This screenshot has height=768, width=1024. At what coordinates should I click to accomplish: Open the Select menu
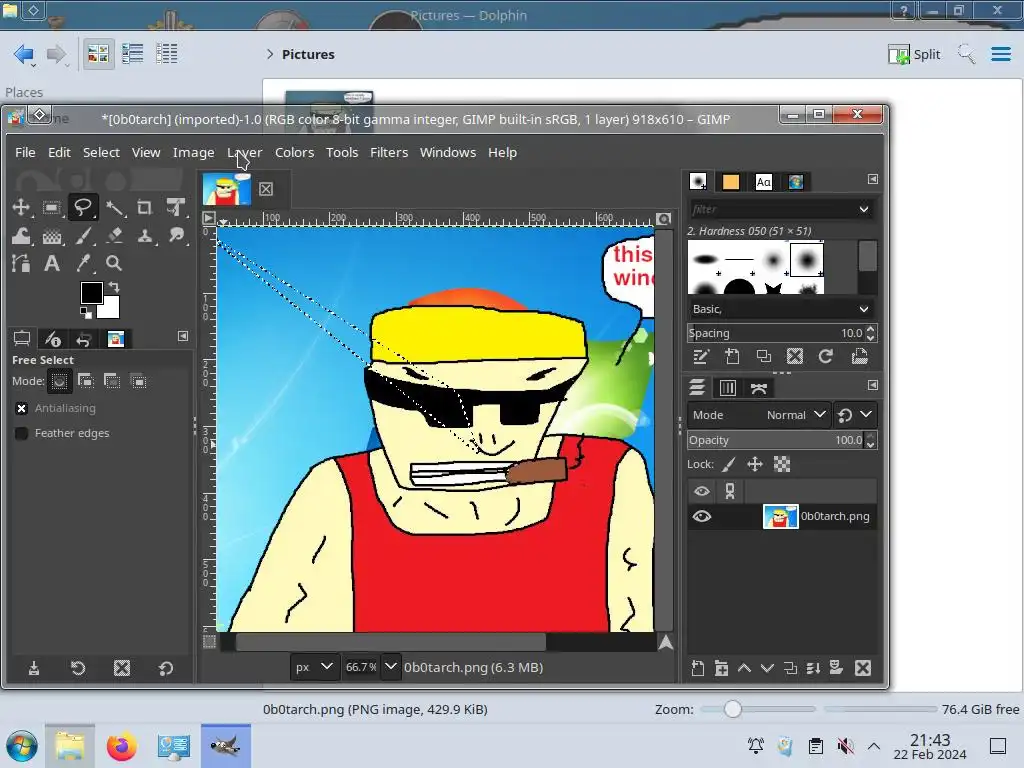coord(101,152)
